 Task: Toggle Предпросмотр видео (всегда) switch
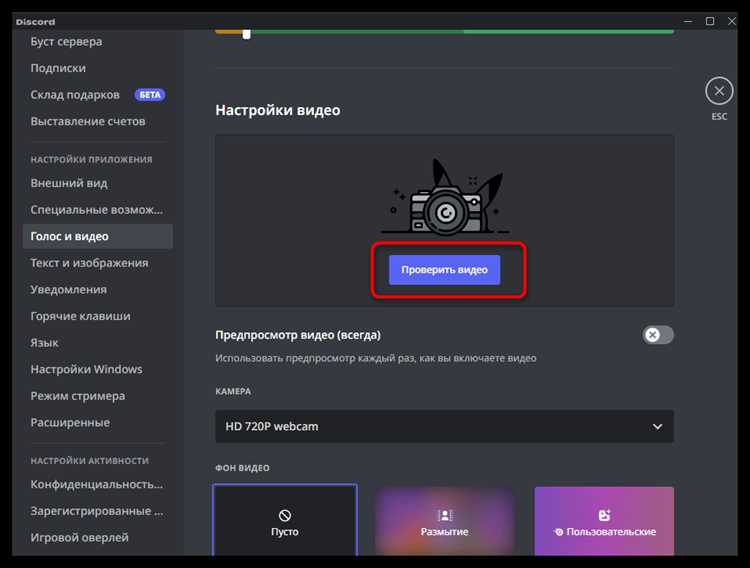pyautogui.click(x=658, y=335)
